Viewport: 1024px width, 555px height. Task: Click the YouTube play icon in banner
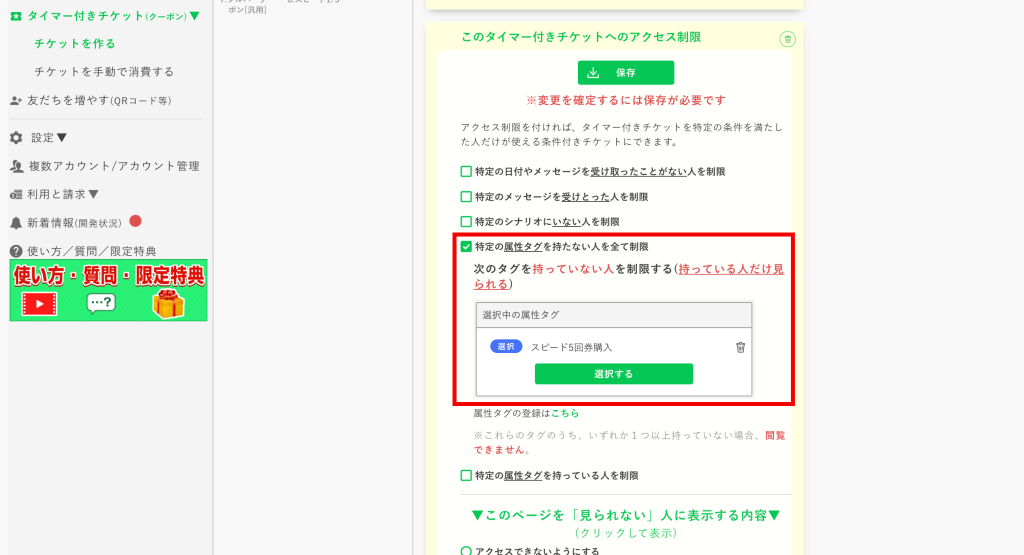pos(39,304)
